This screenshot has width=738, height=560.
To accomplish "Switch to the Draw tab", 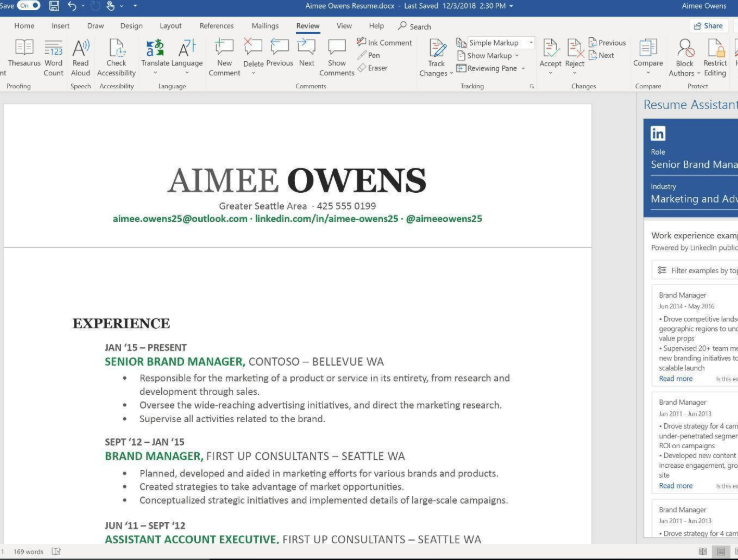I will (96, 26).
